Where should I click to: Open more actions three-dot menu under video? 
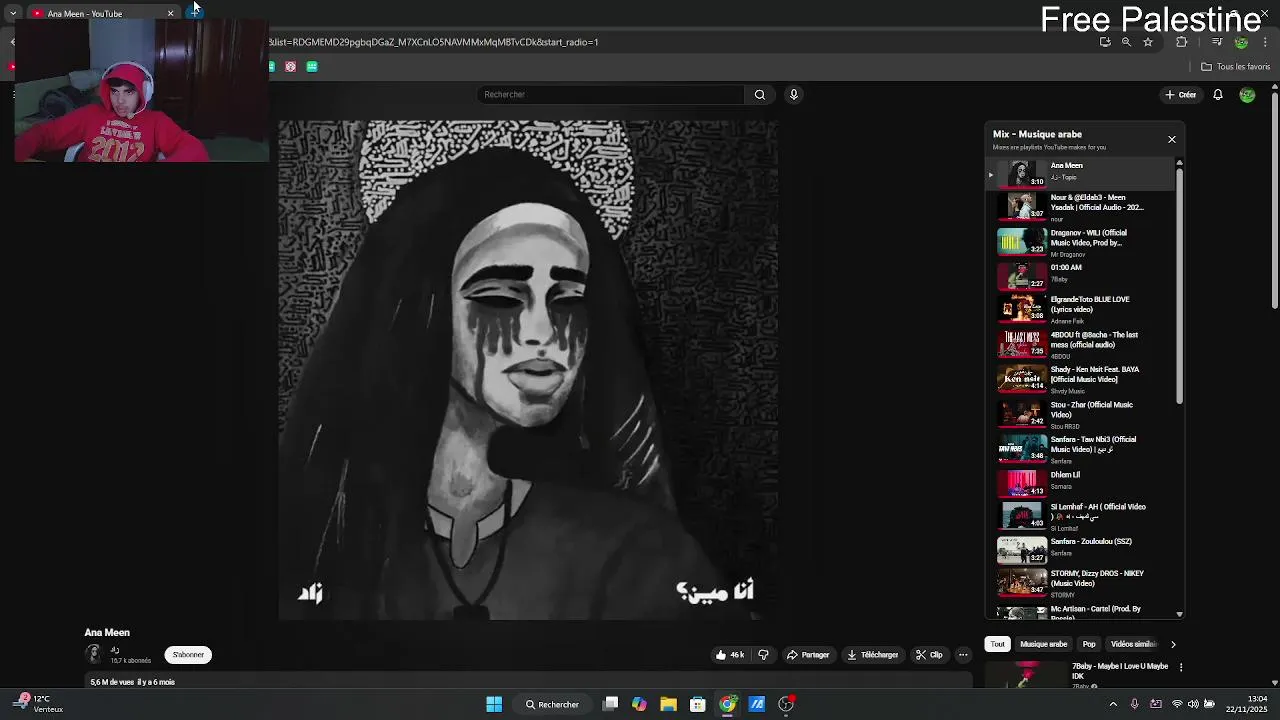963,655
